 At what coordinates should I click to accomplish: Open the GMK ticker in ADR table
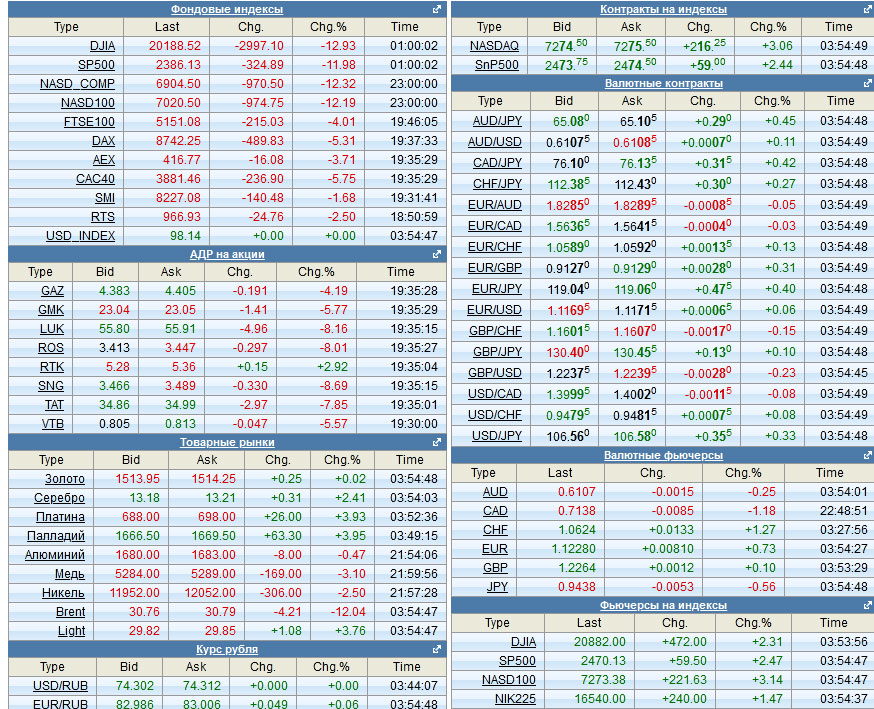tap(52, 310)
